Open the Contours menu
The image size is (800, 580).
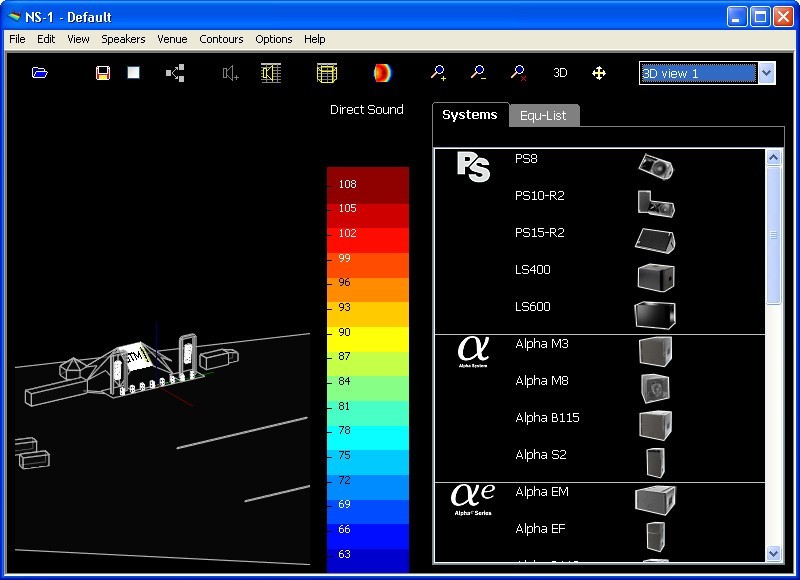tap(221, 39)
